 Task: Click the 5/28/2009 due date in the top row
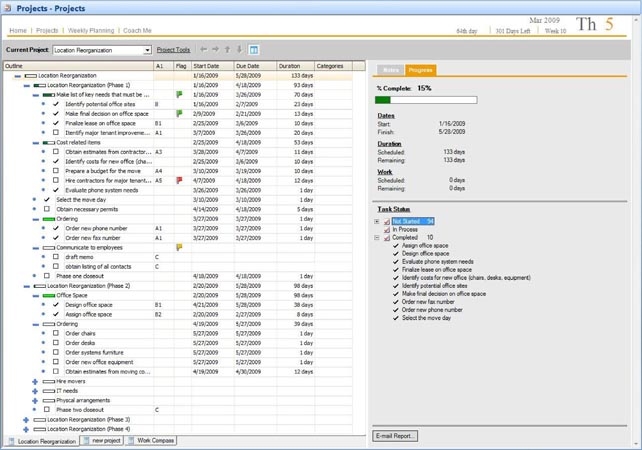[248, 76]
